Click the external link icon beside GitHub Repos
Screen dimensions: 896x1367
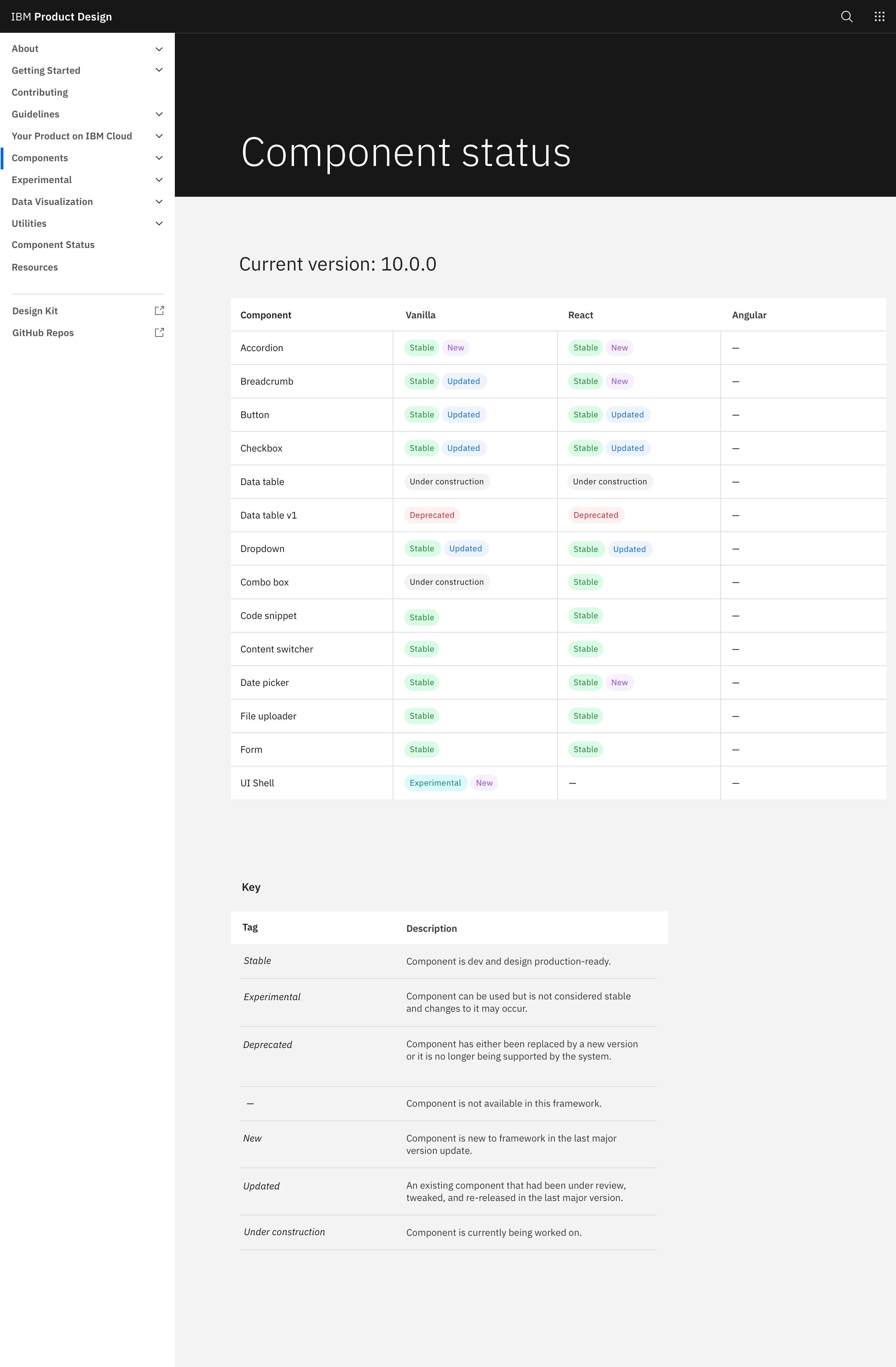[159, 332]
